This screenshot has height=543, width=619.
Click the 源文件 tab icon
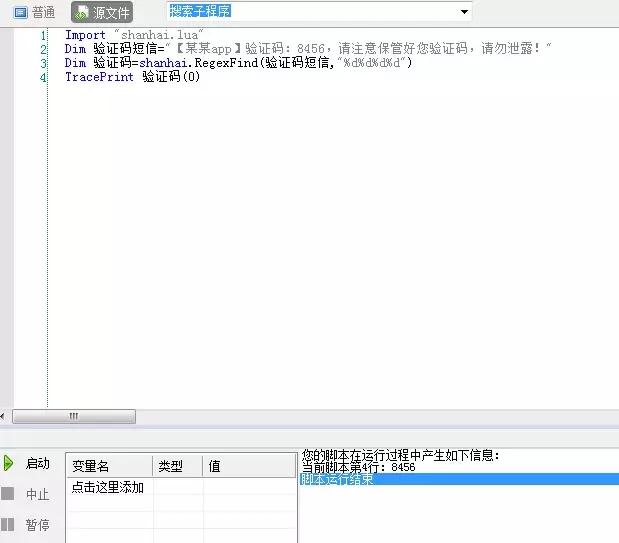click(82, 13)
